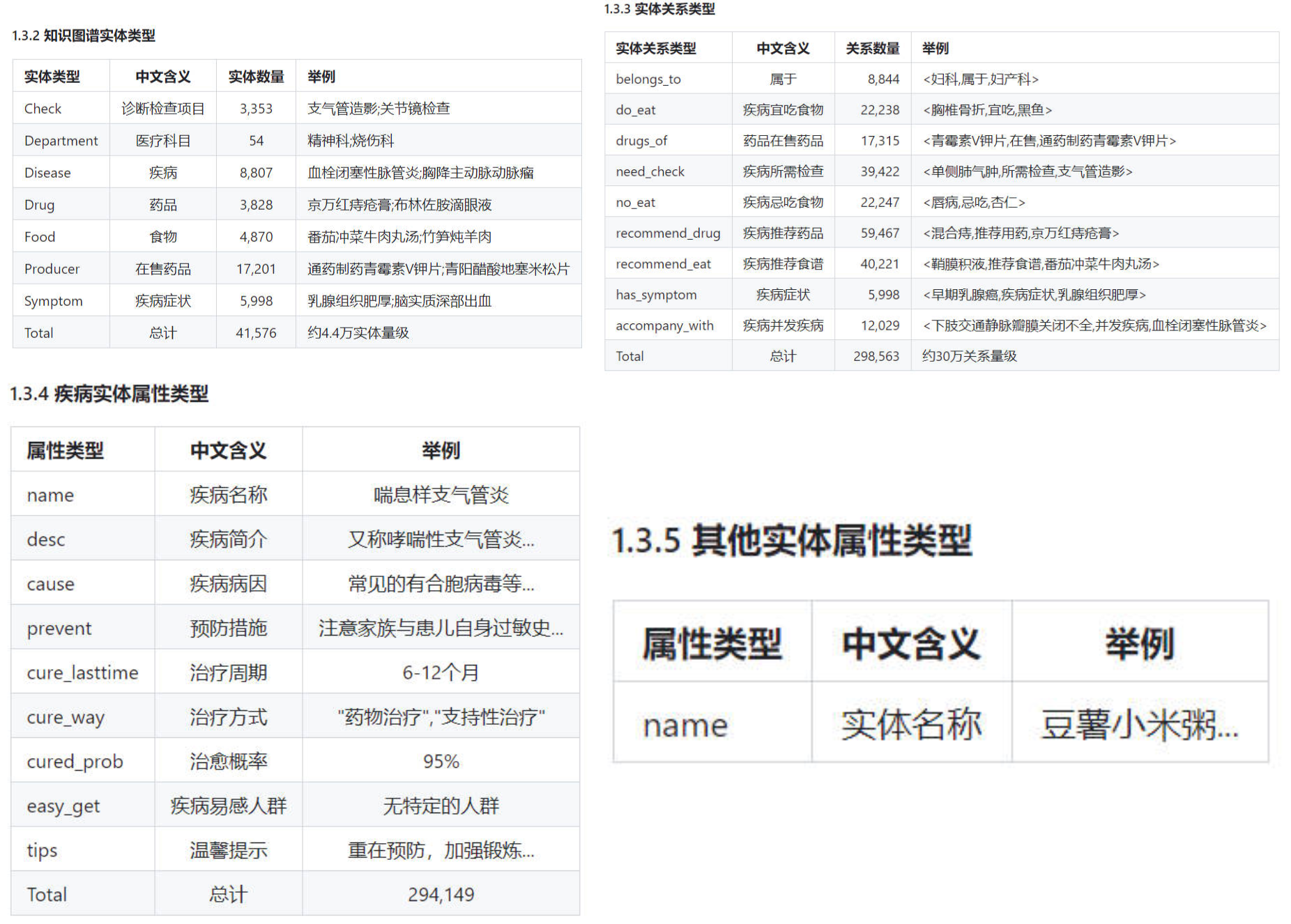Select '诊断检查项目' meaning cell
This screenshot has width=1291, height=924.
pos(163,109)
